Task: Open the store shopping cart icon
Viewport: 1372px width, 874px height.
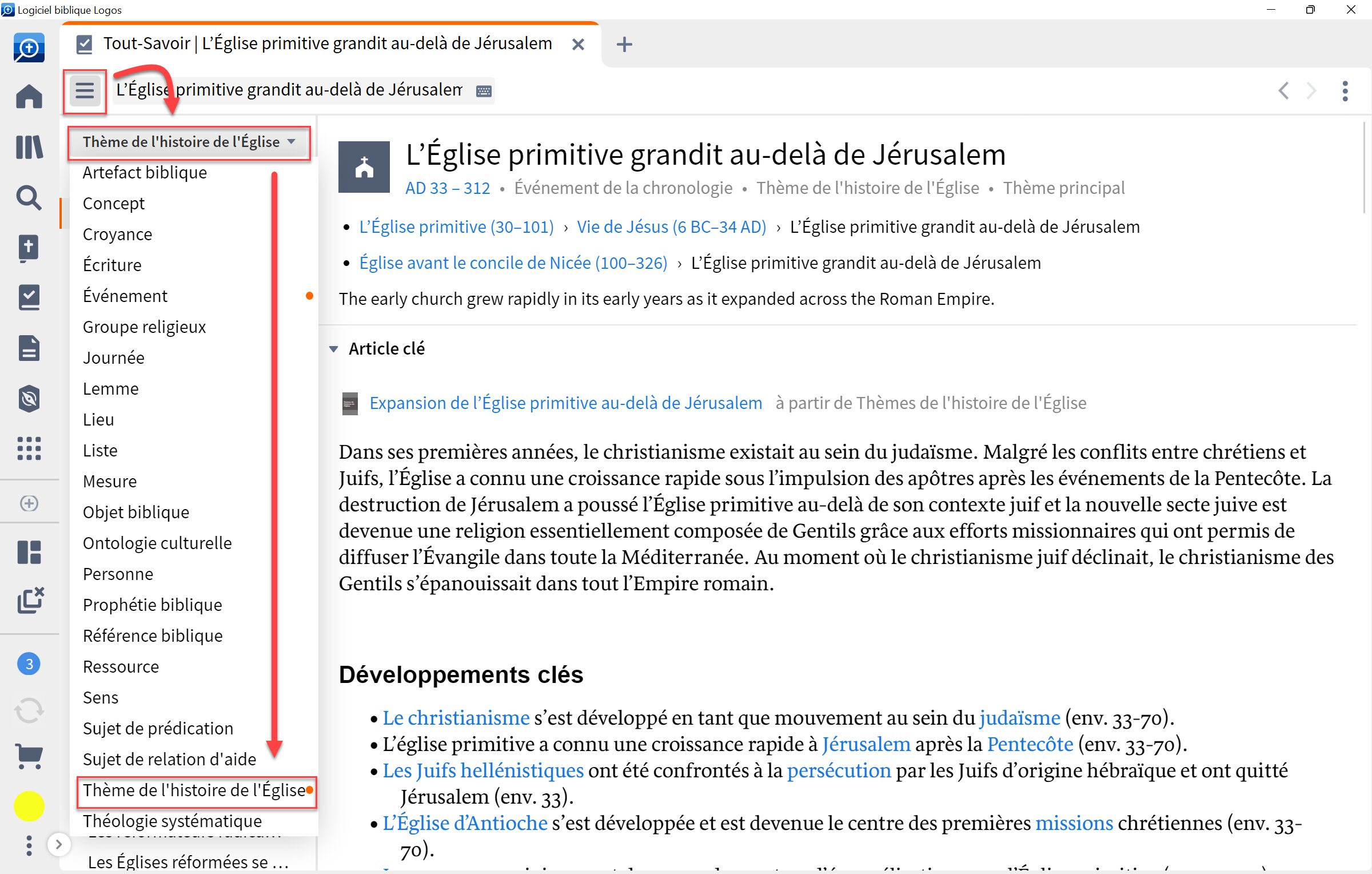Action: (29, 757)
